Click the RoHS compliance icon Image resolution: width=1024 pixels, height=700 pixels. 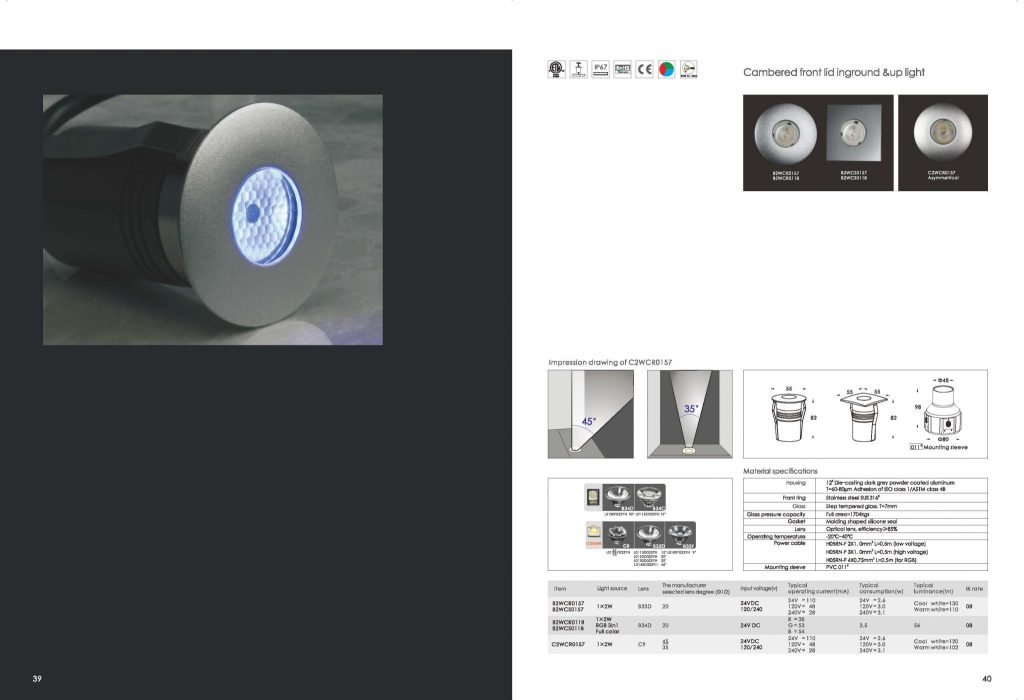[x=622, y=69]
